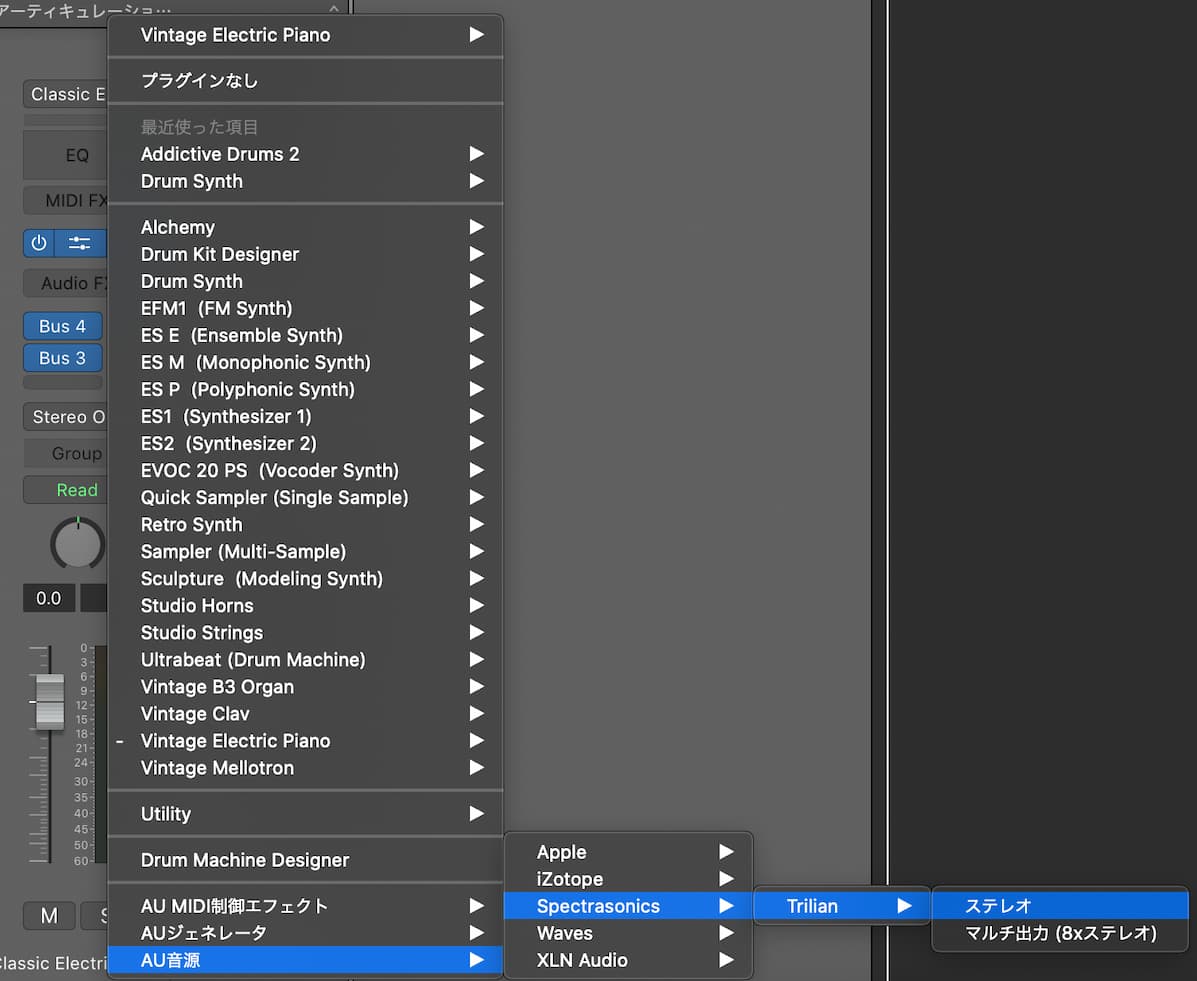Open the Spectrasonics manufacturer submenu
The width and height of the screenshot is (1197, 981).
[x=628, y=906]
